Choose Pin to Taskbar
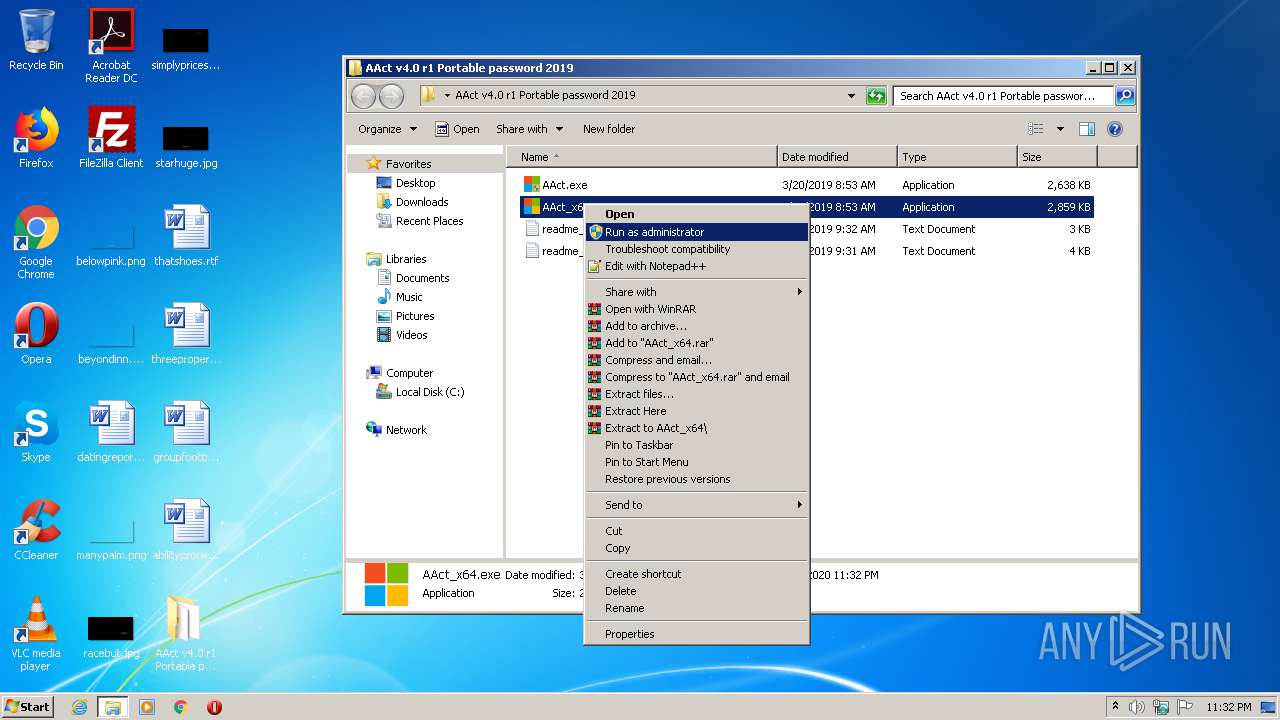1280x720 pixels. (x=697, y=445)
